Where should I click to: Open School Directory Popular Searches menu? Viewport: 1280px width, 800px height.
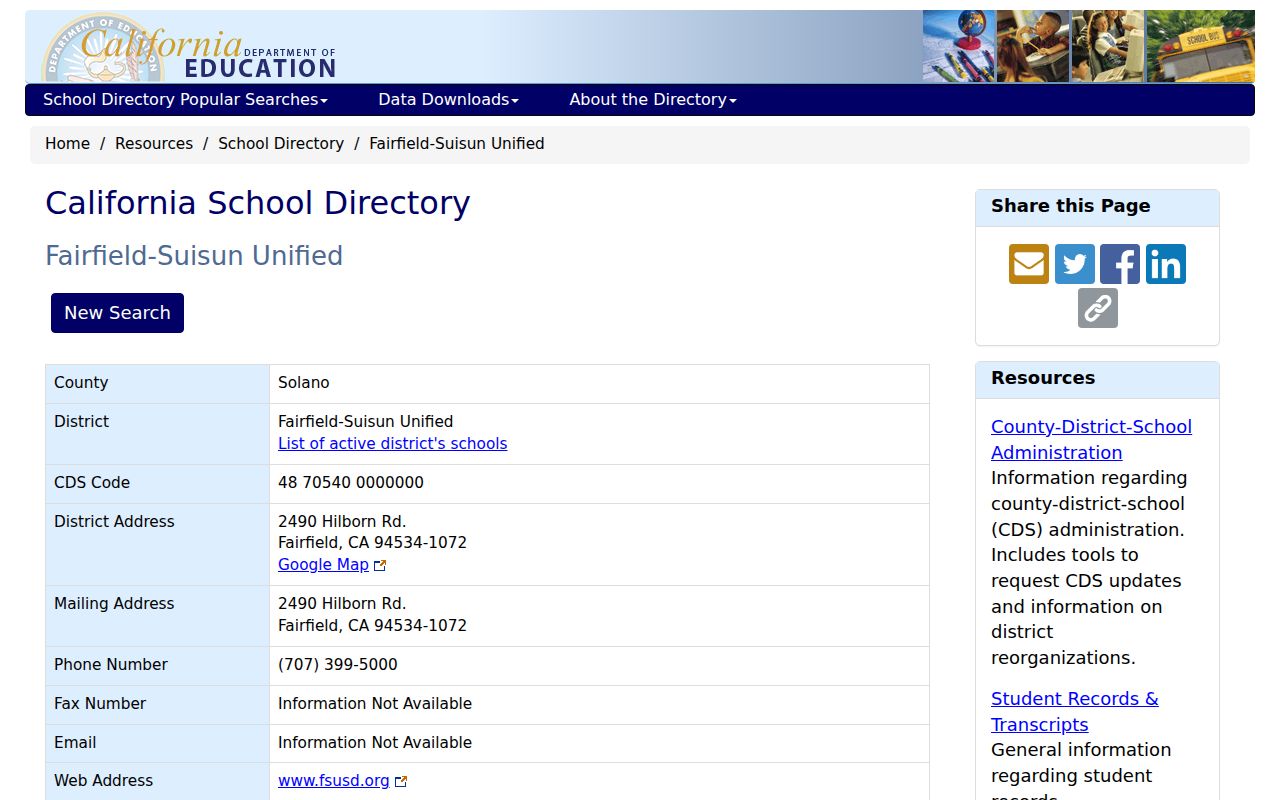[x=185, y=100]
